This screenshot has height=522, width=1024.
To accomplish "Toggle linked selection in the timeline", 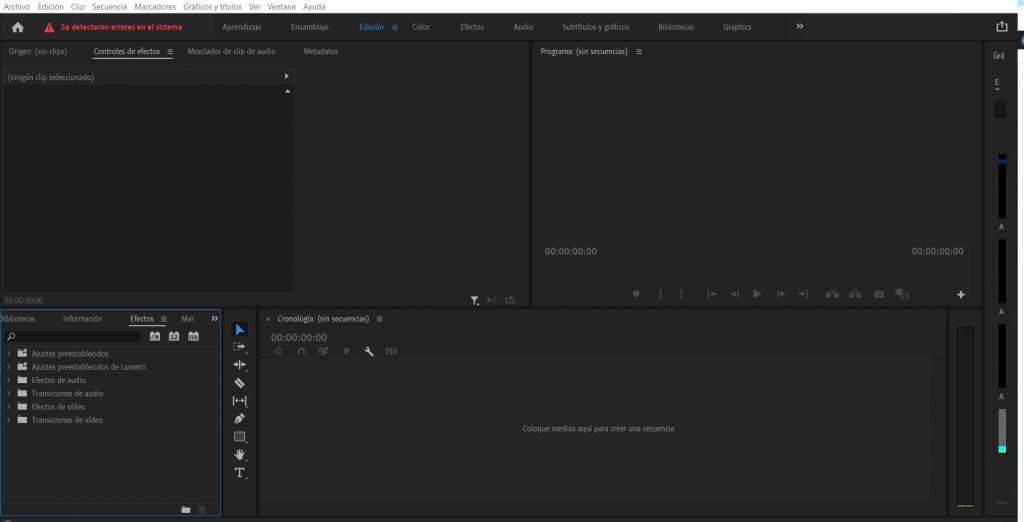I will pyautogui.click(x=323, y=351).
